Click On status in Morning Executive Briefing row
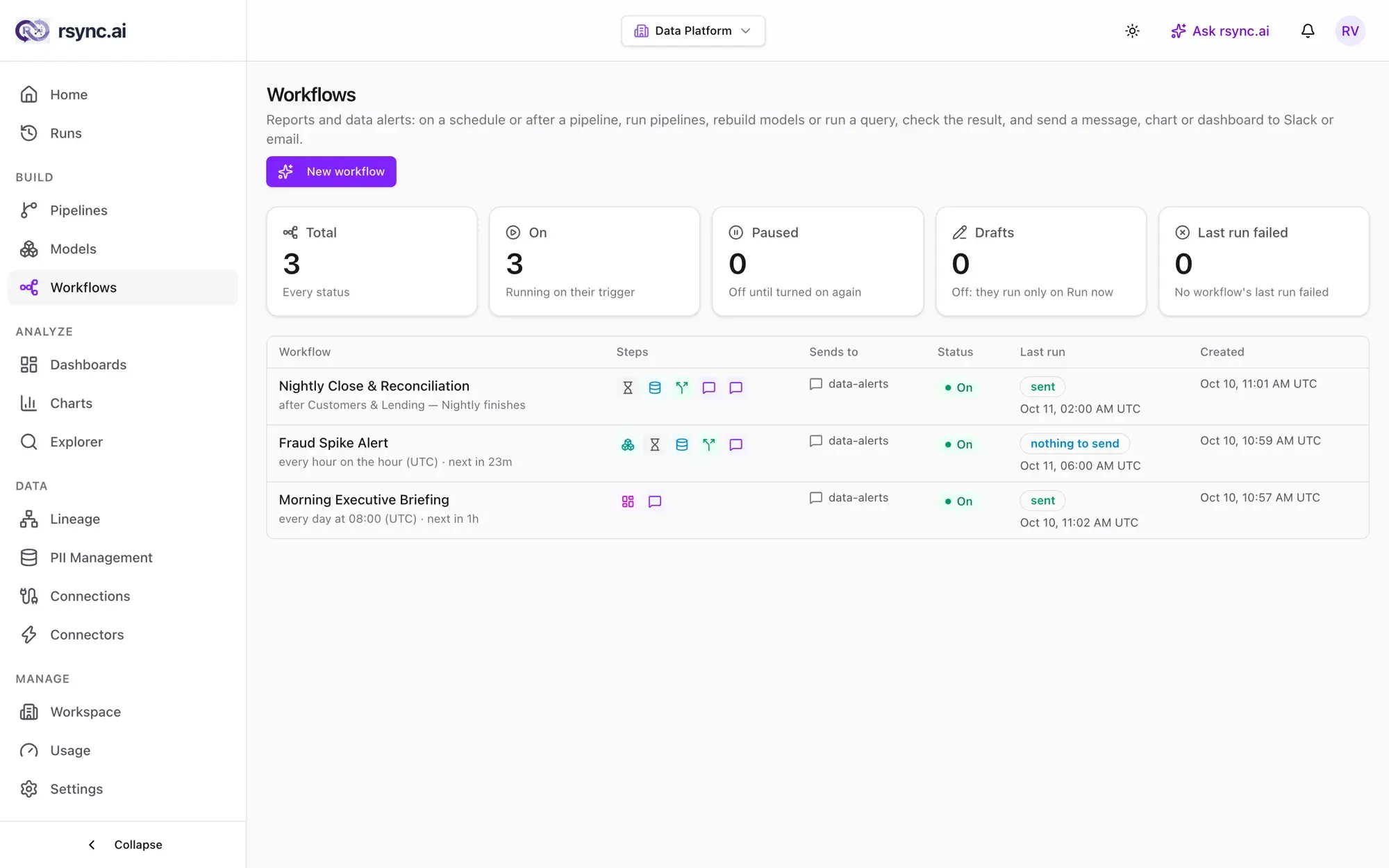This screenshot has height=868, width=1389. coord(958,501)
